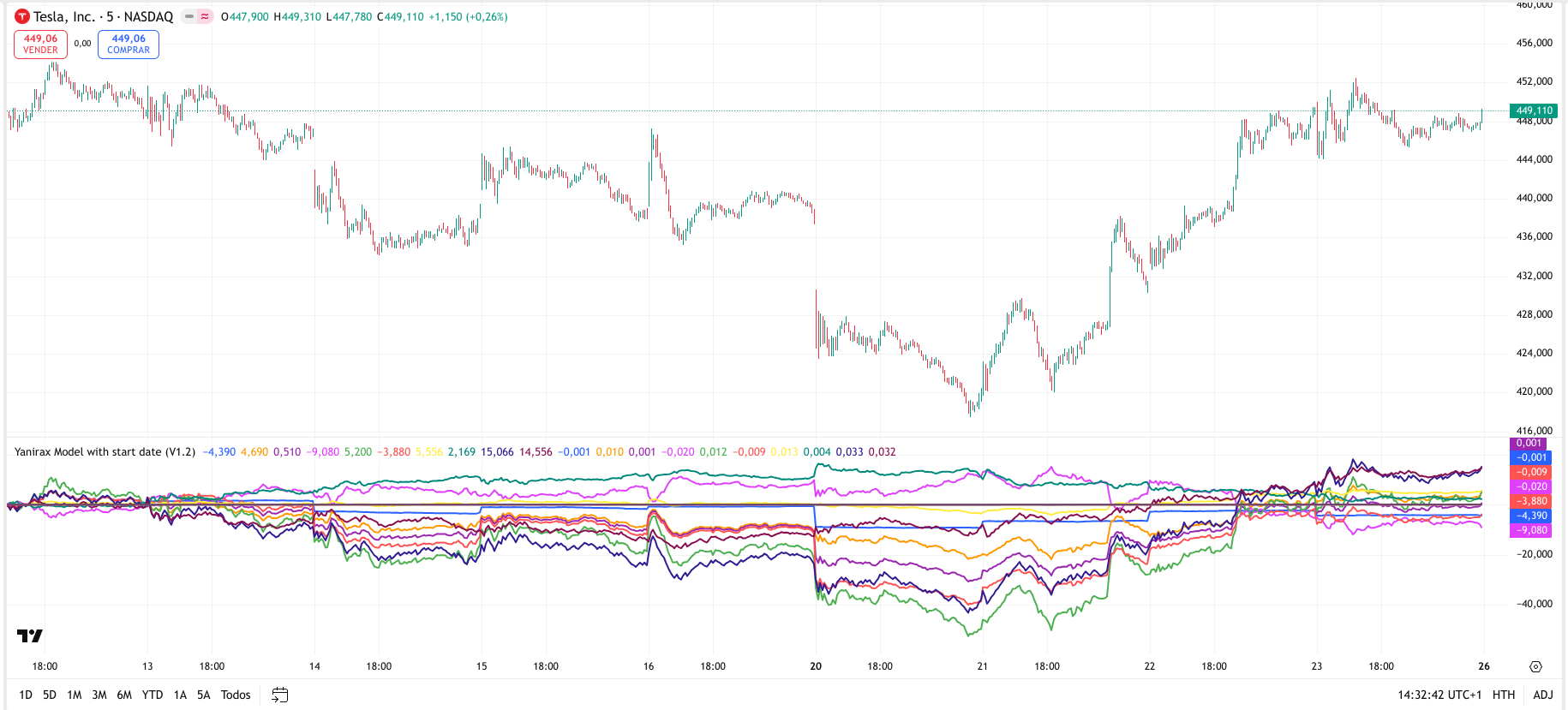Screen dimensions: 1568x710
Task: Toggle the ADJ adjusted-data setting
Action: click(x=1542, y=695)
